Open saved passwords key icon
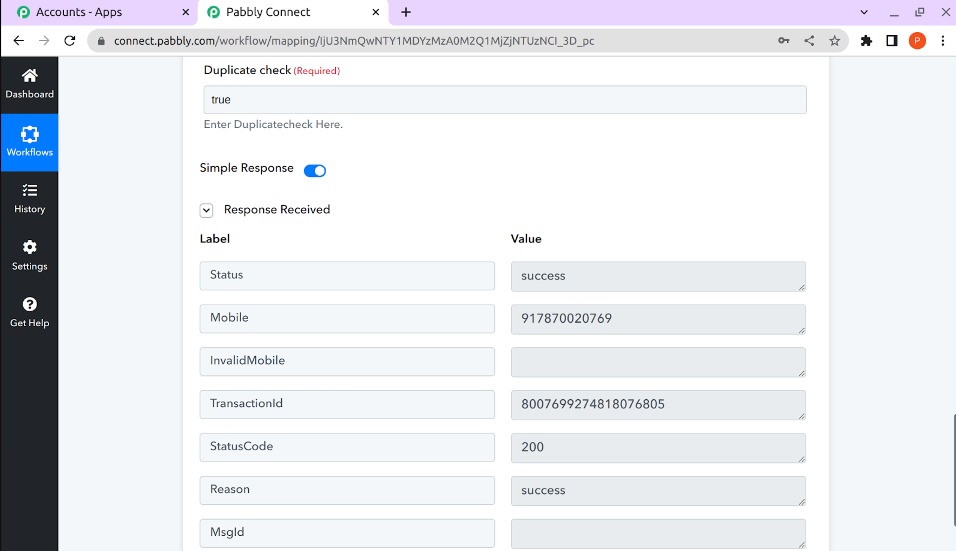The height and width of the screenshot is (551, 956). pos(783,41)
